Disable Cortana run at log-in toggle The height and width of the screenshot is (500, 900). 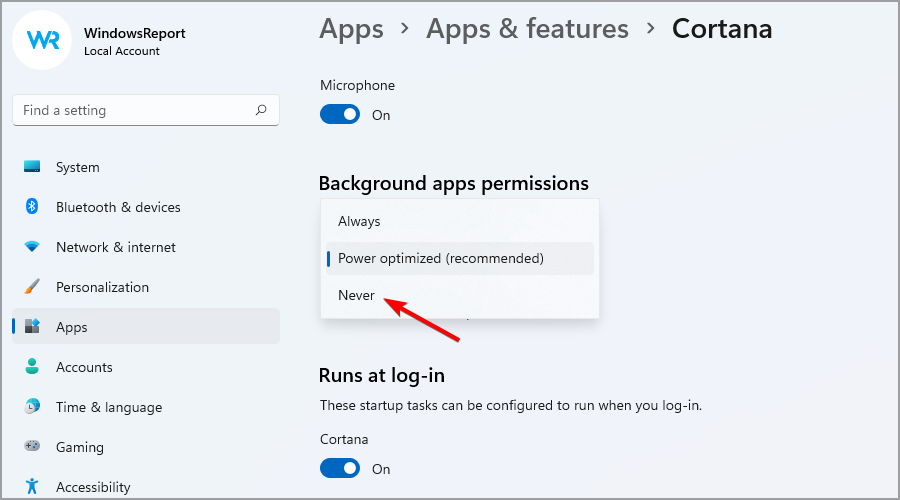coord(340,468)
